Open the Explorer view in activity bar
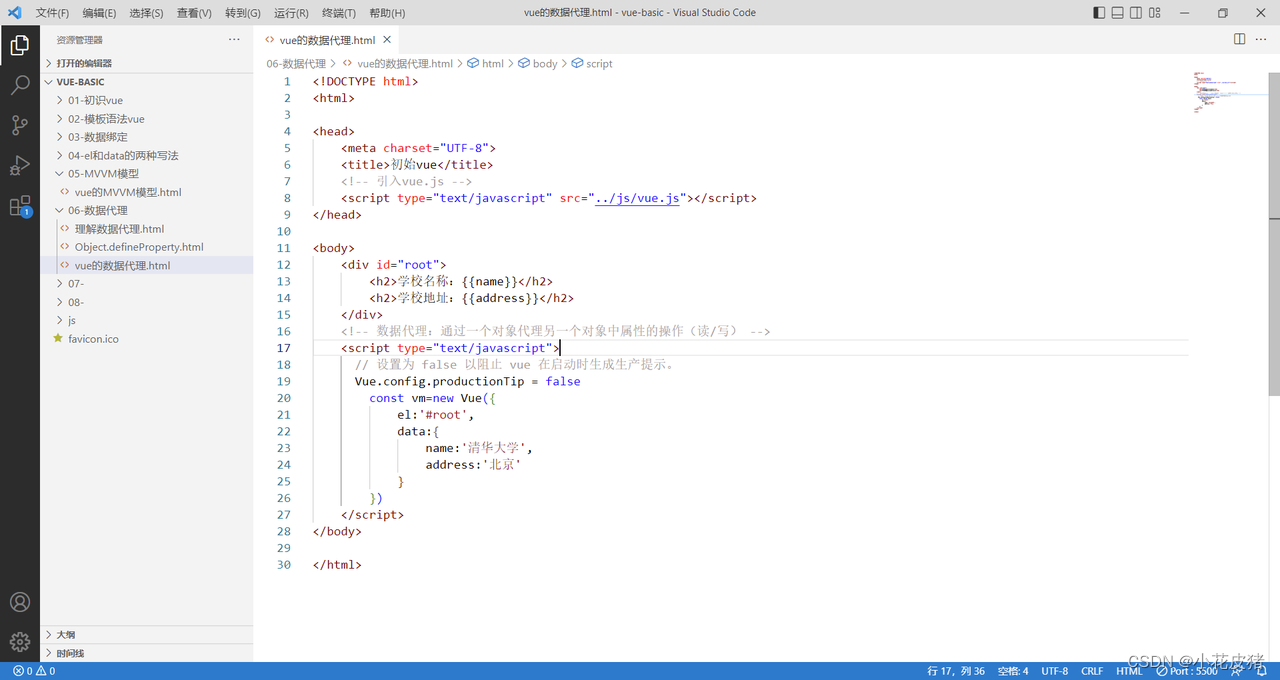1280x680 pixels. pyautogui.click(x=20, y=46)
